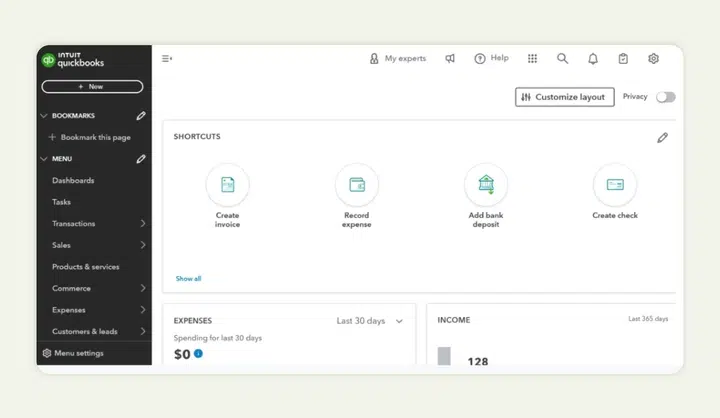Collapse the Menu section chevron

coord(44,159)
